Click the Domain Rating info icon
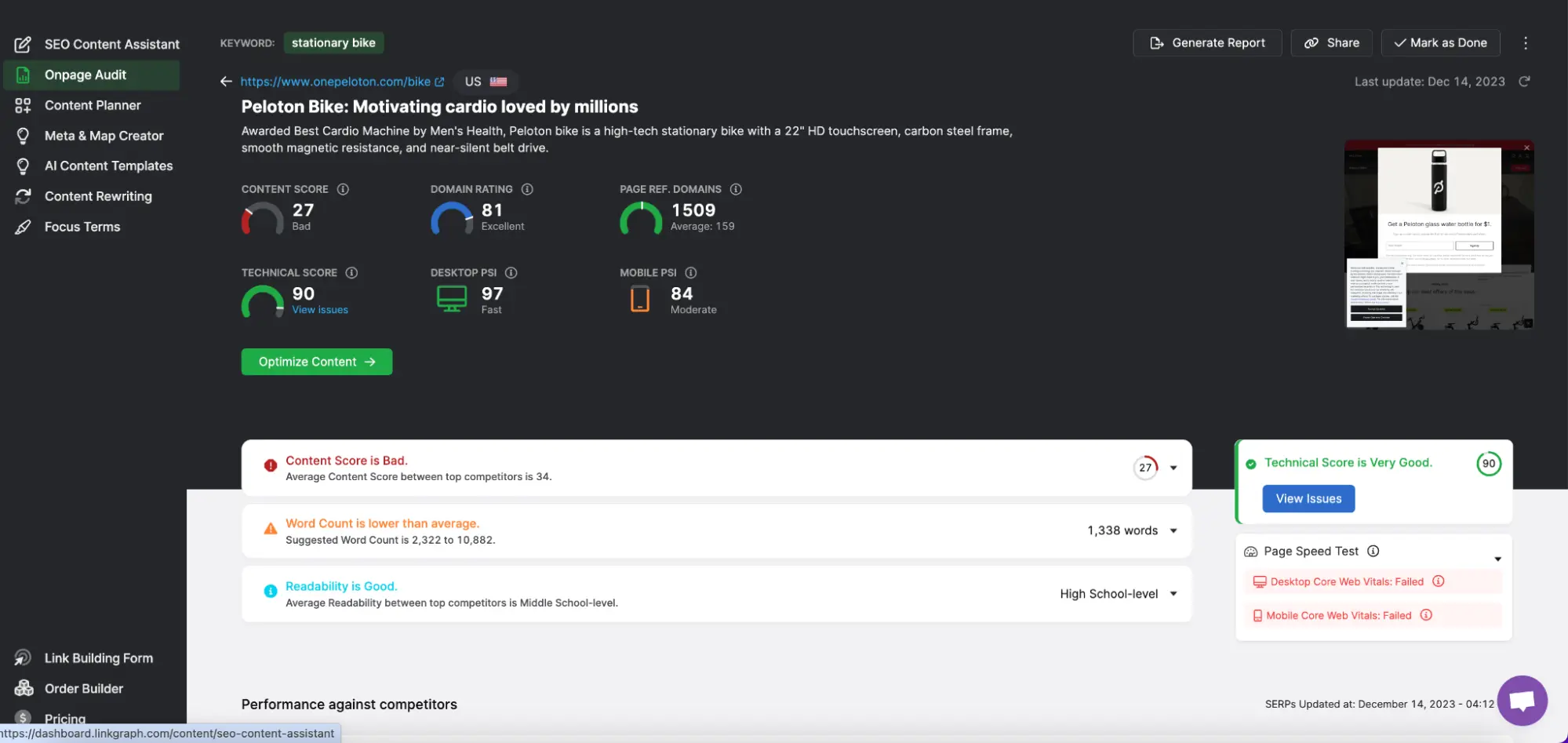Screen dimensions: 1568x743 tap(527, 189)
